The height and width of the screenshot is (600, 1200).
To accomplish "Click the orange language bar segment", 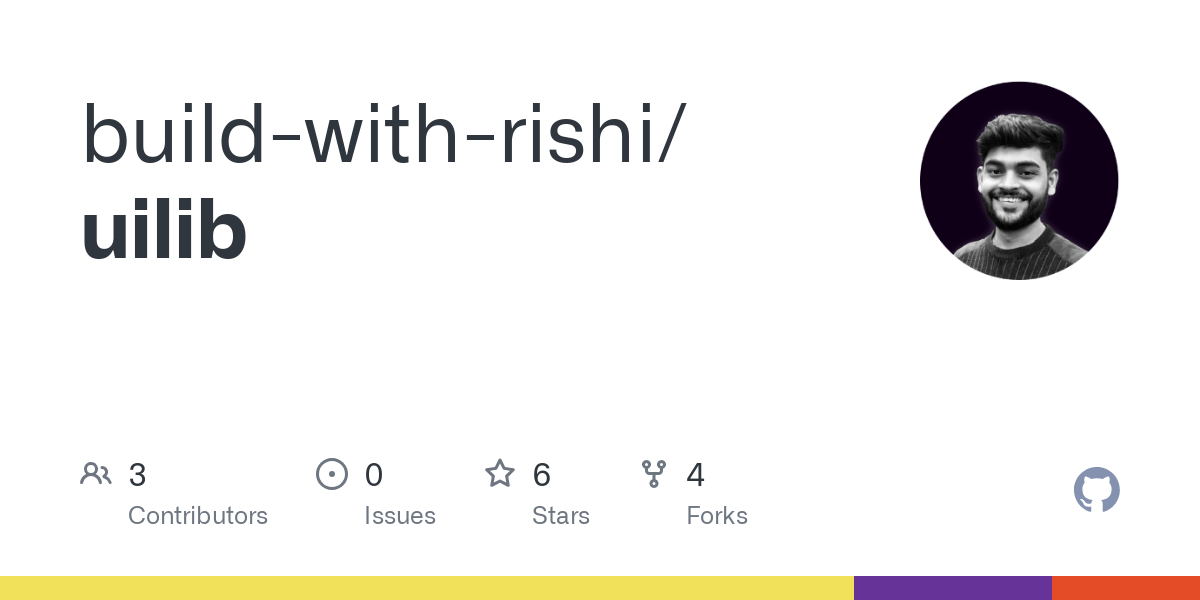I will coord(1126,588).
